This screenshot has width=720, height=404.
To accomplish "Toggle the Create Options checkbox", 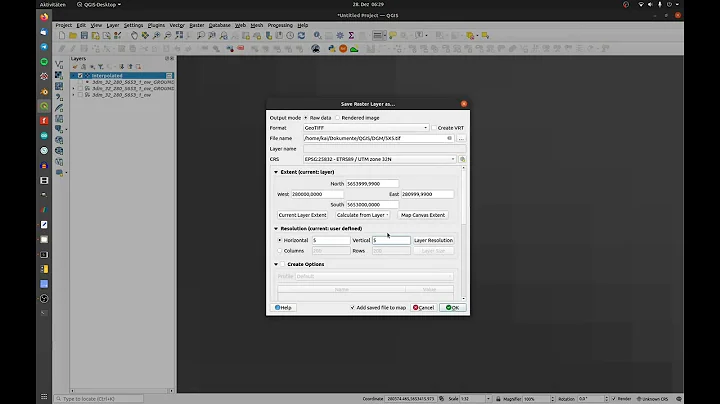I will [x=283, y=264].
